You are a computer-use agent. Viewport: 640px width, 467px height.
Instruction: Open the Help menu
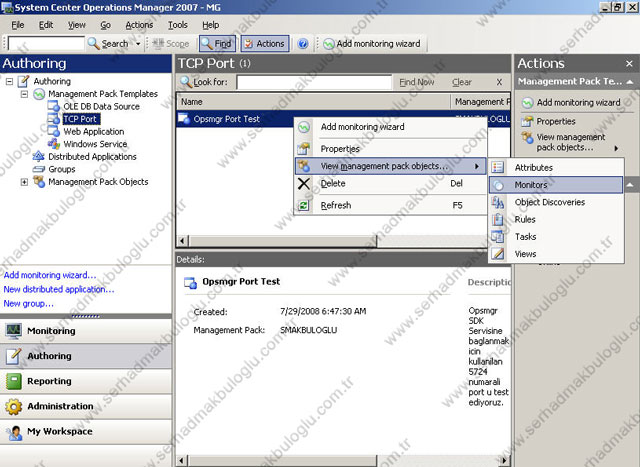point(211,25)
